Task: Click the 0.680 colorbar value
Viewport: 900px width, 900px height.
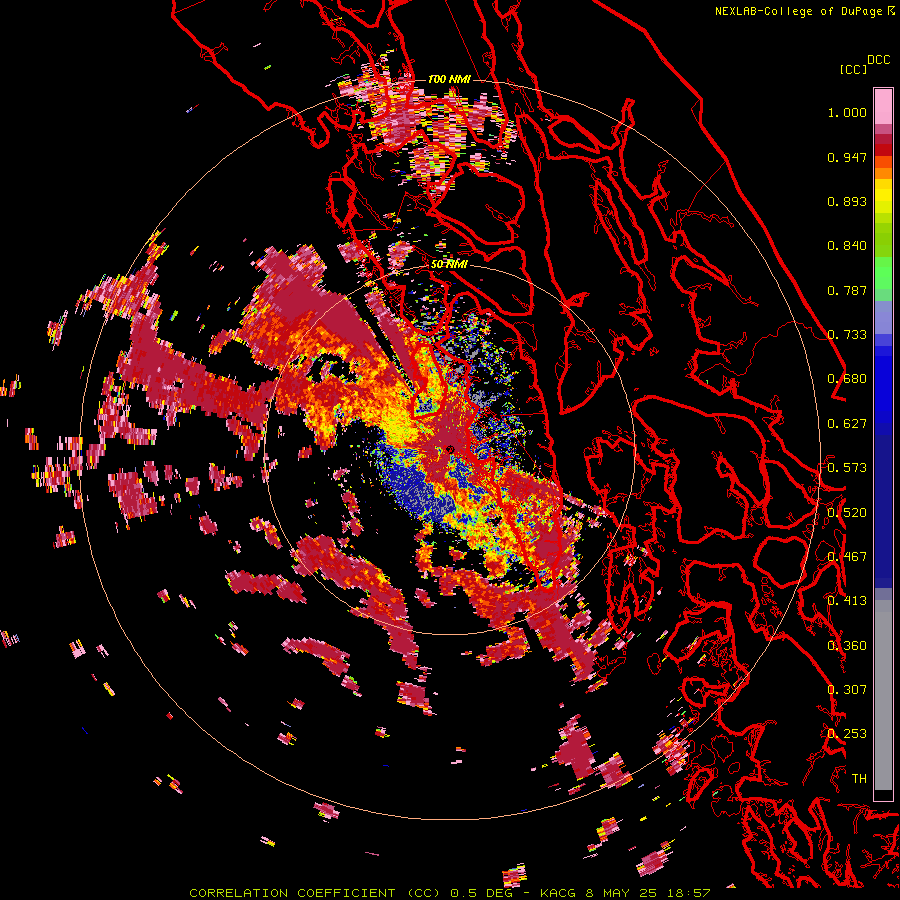Action: pos(847,379)
